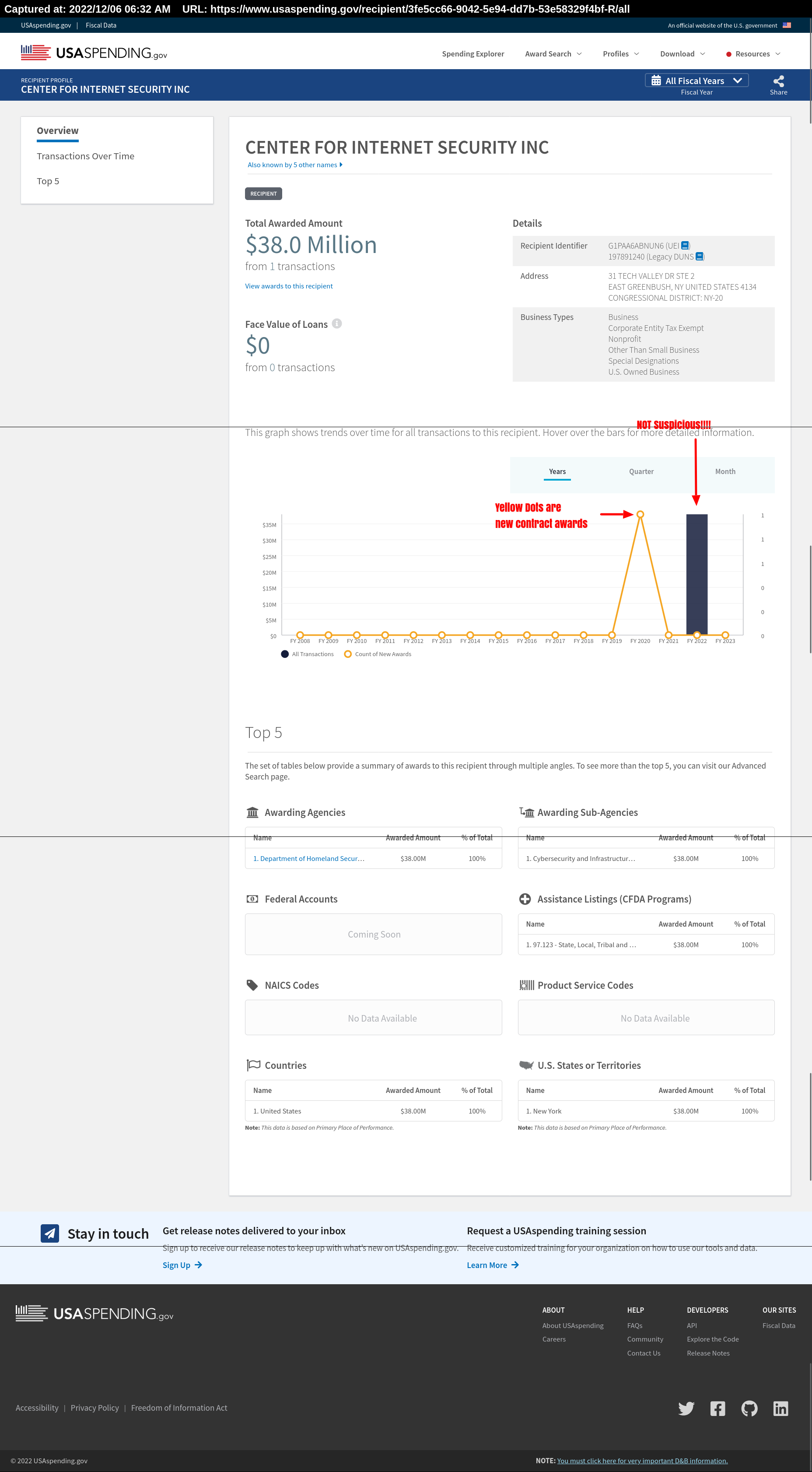
Task: Open FAQs help link in footer
Action: point(634,1325)
